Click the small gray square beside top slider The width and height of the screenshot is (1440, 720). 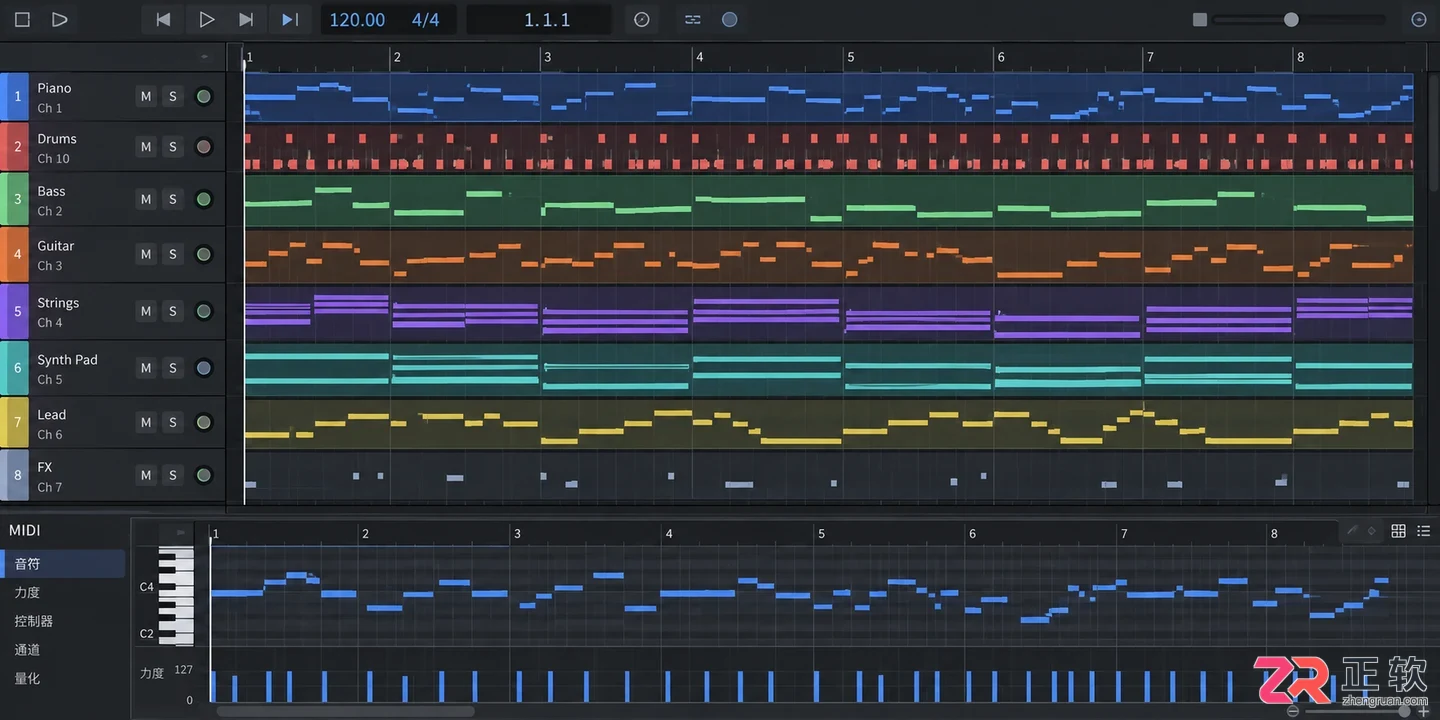pyautogui.click(x=1200, y=19)
